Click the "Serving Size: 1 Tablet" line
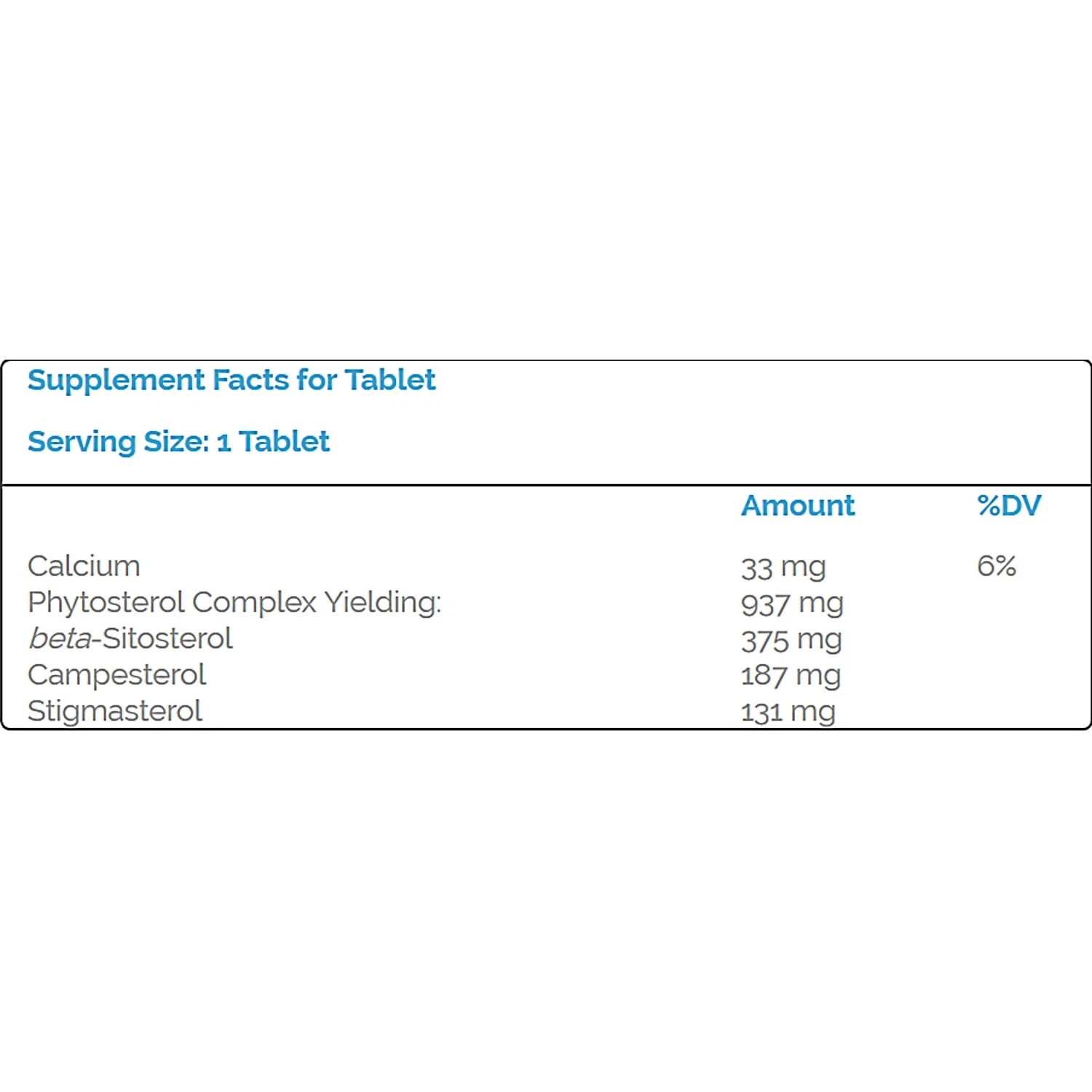 [178, 442]
